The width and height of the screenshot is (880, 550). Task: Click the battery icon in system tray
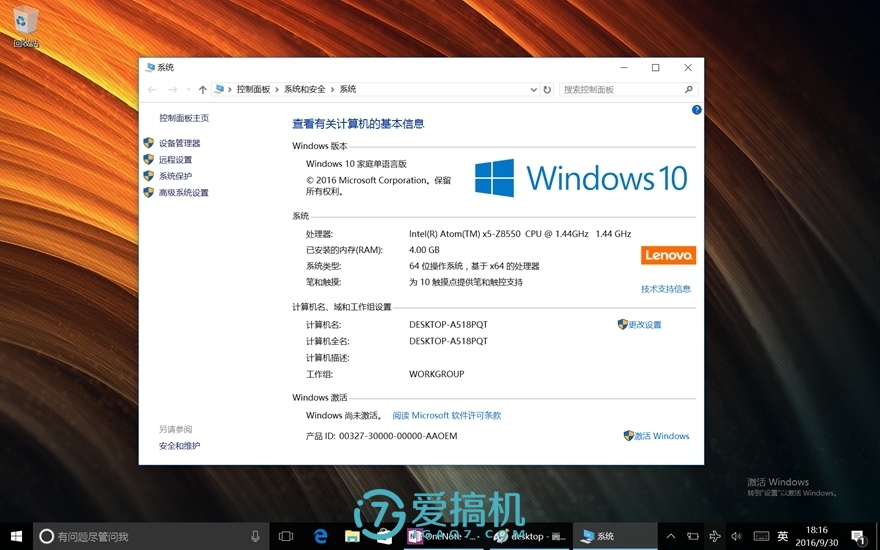[693, 537]
